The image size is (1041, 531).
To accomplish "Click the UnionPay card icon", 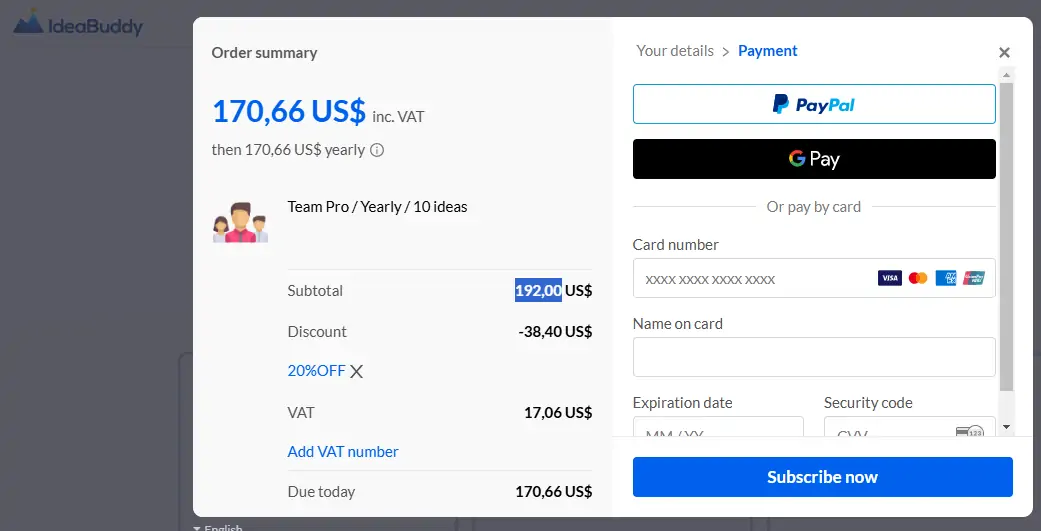I will (974, 278).
